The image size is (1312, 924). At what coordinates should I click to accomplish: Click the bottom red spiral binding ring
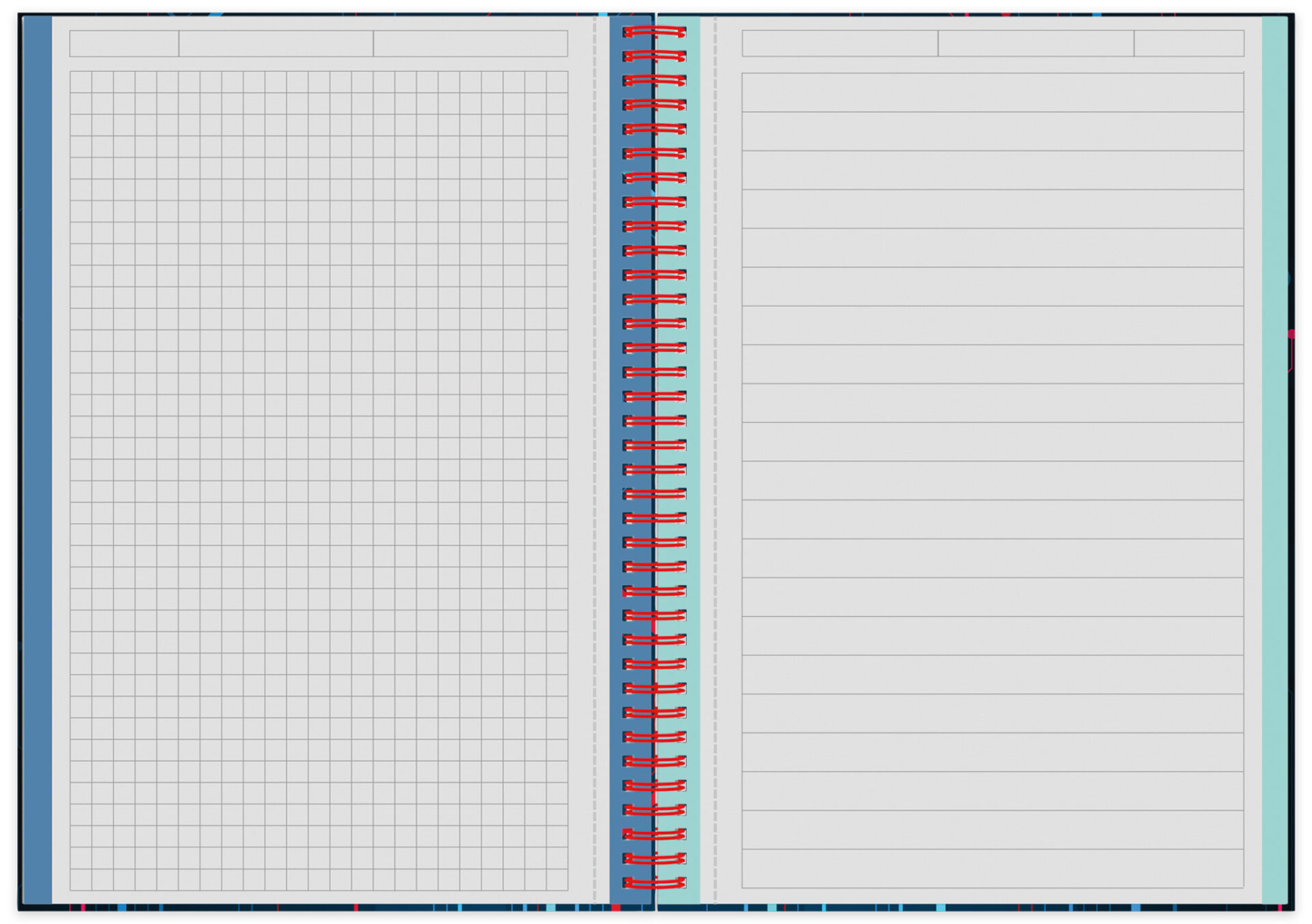tap(654, 882)
